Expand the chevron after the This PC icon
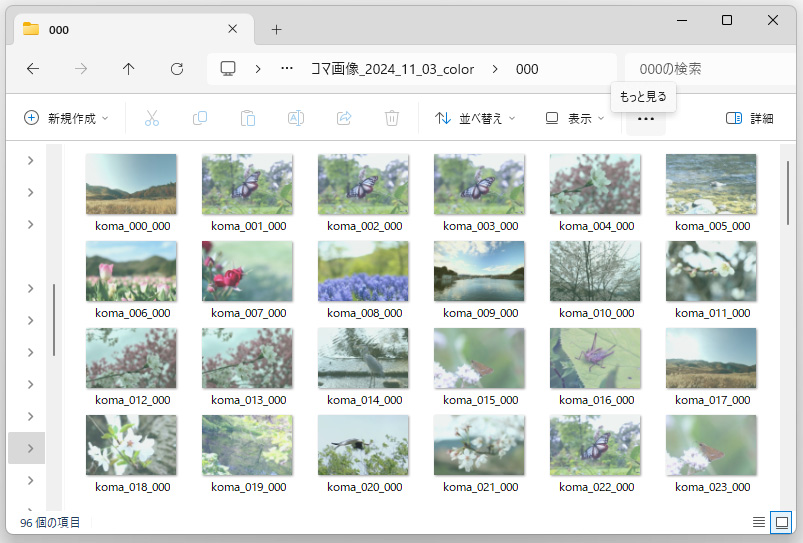 [258, 69]
